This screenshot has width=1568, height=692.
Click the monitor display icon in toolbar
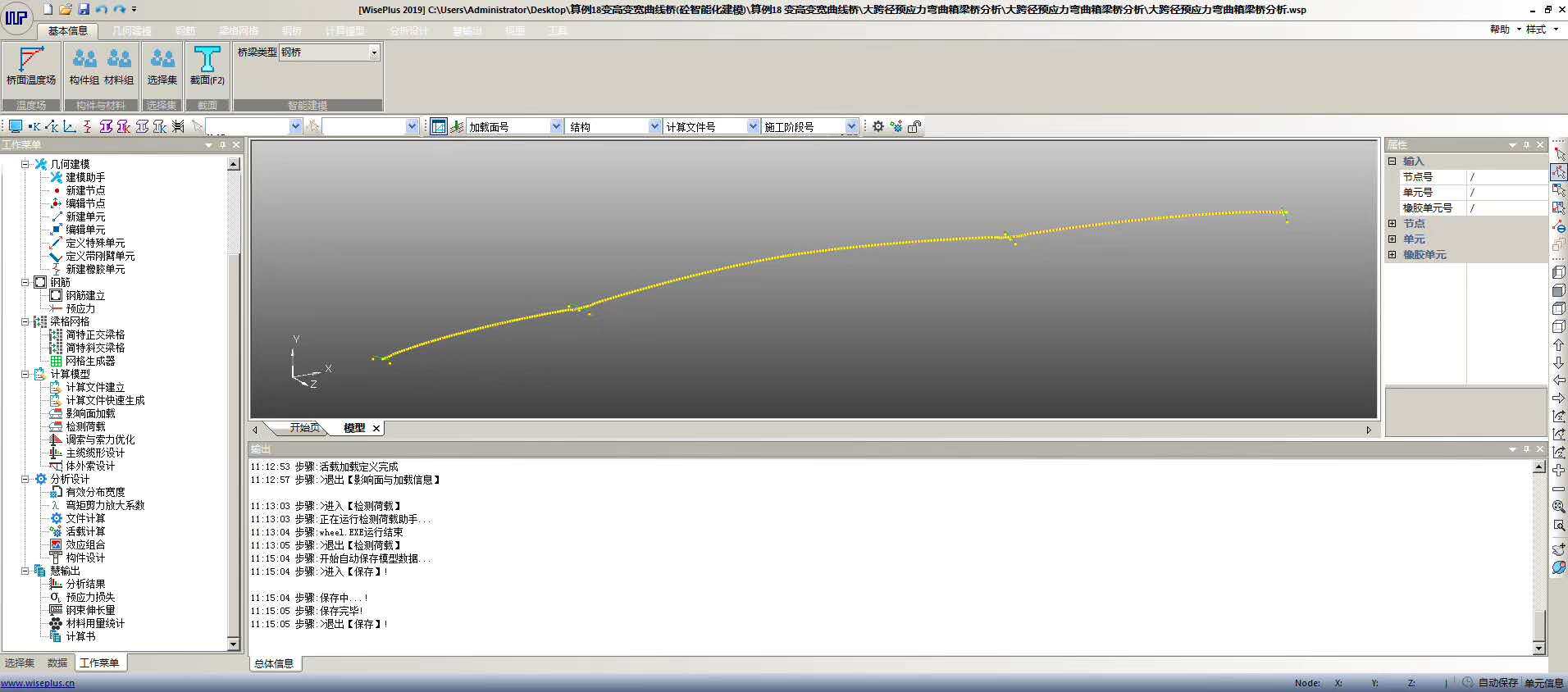coord(15,126)
